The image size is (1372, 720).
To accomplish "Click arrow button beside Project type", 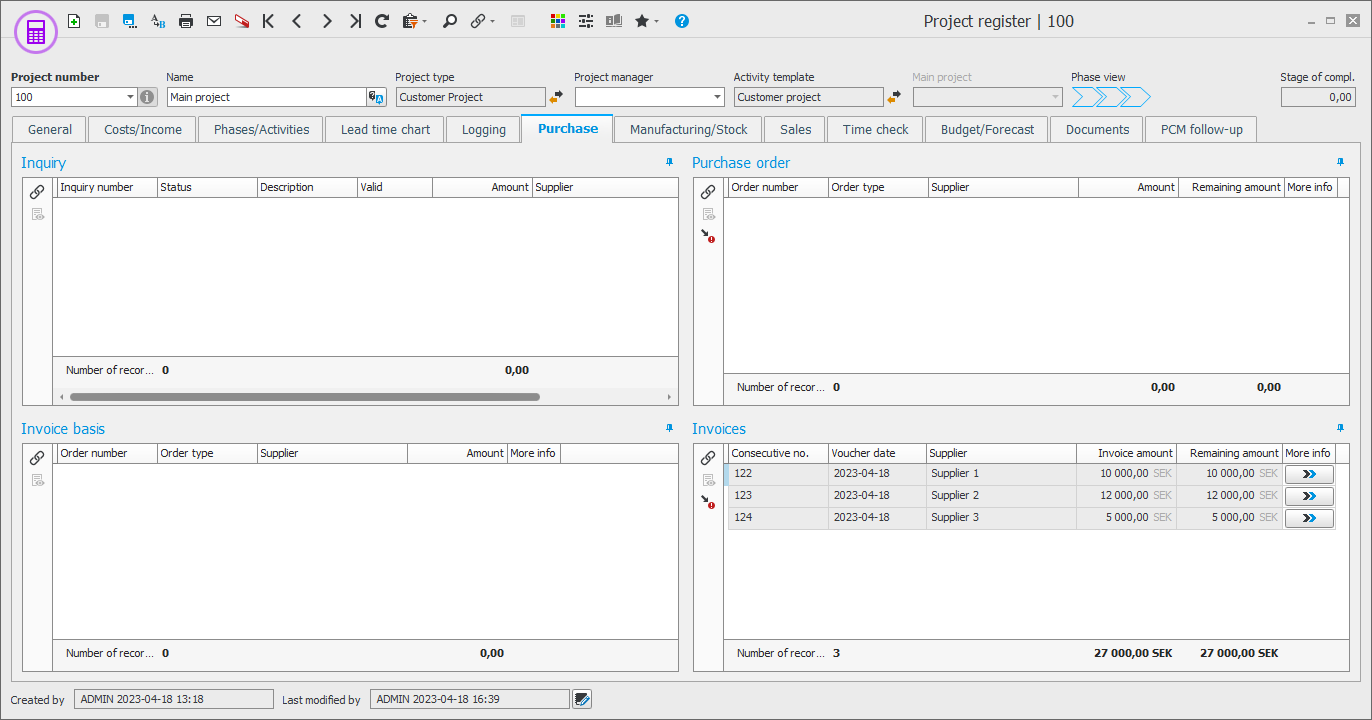I will [556, 97].
